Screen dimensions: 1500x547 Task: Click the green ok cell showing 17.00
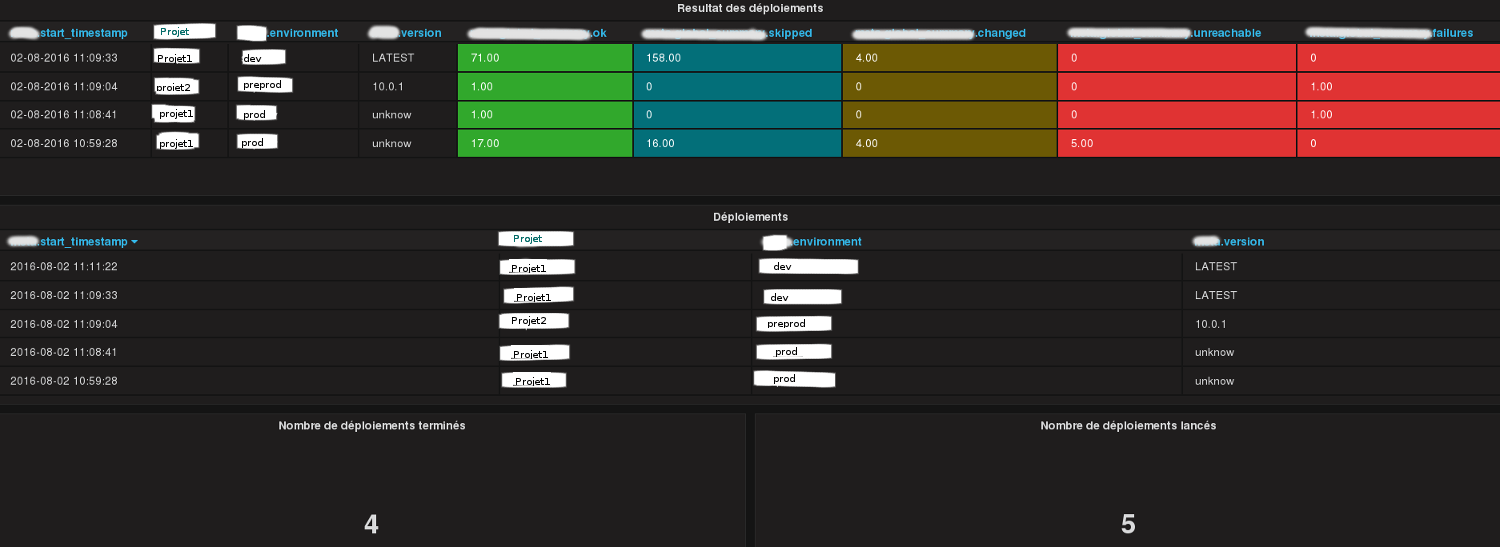pos(545,143)
